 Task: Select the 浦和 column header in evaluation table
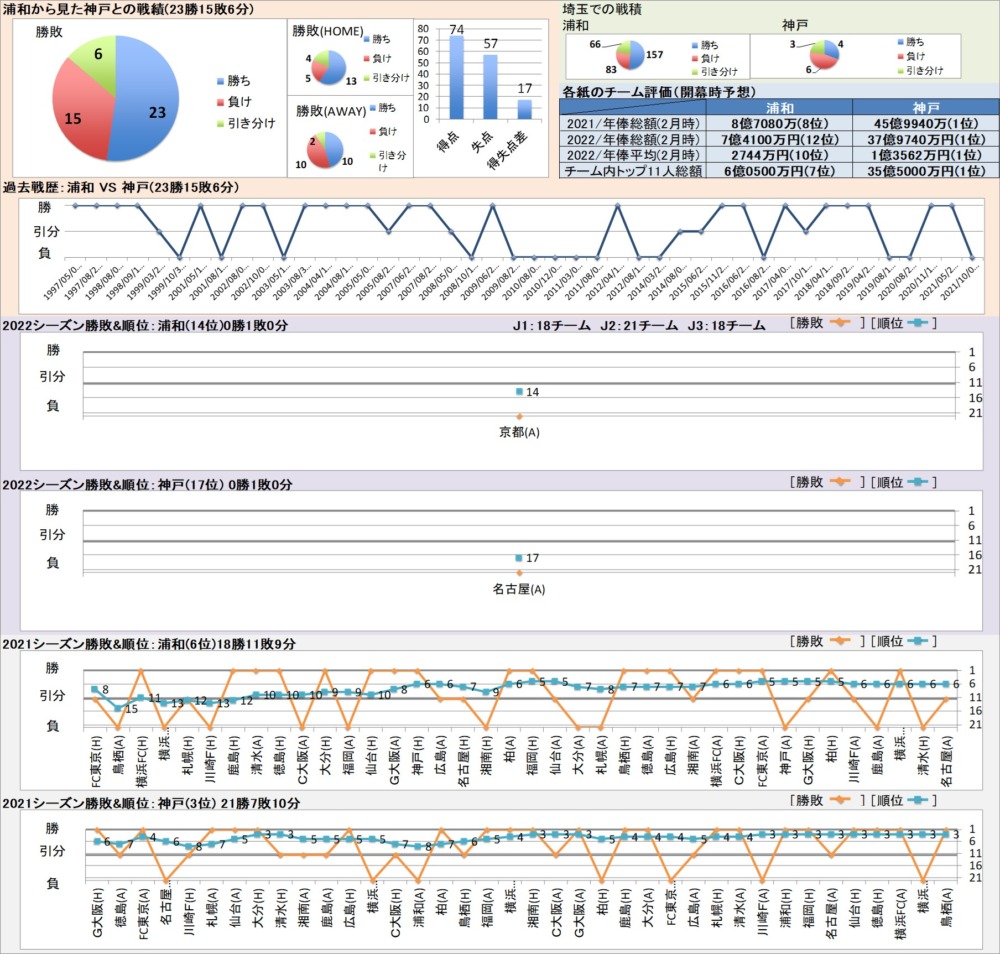(780, 106)
